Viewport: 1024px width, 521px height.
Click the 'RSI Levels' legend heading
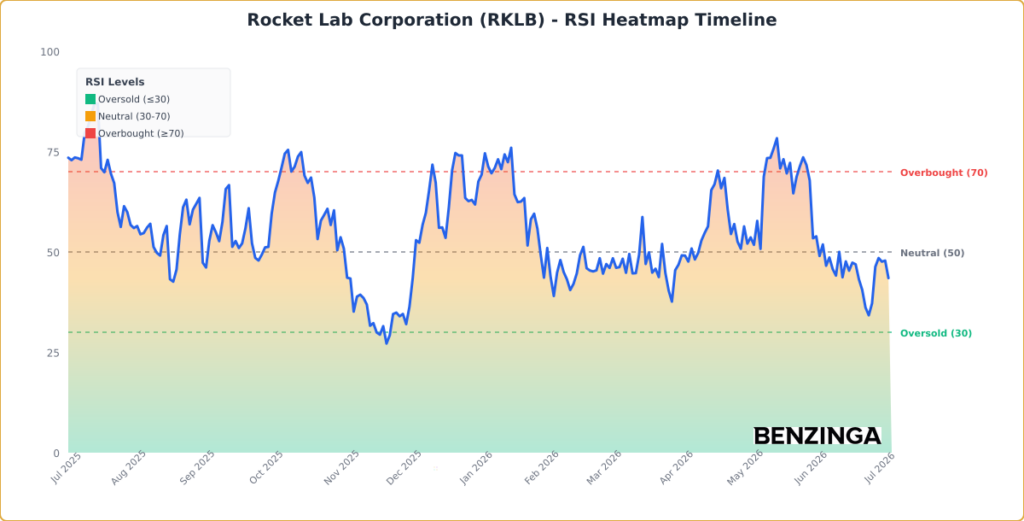click(115, 82)
